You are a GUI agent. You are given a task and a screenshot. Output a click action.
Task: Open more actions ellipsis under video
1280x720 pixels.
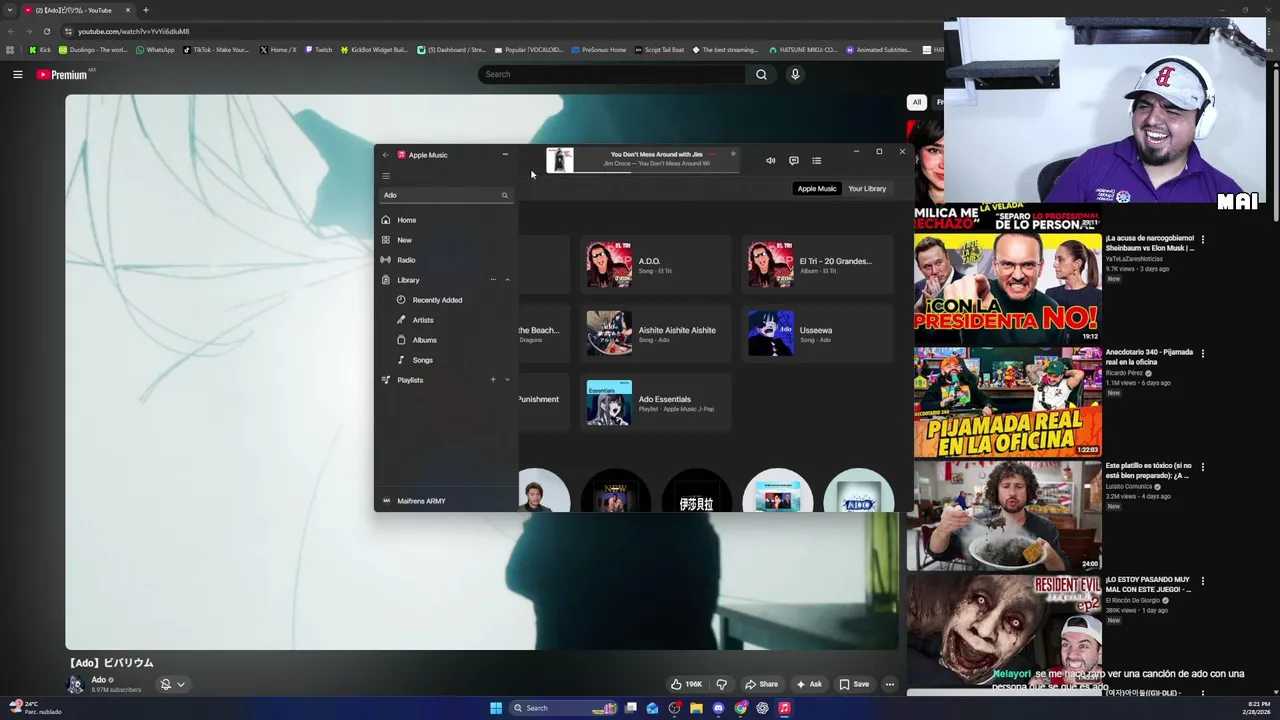pyautogui.click(x=889, y=684)
